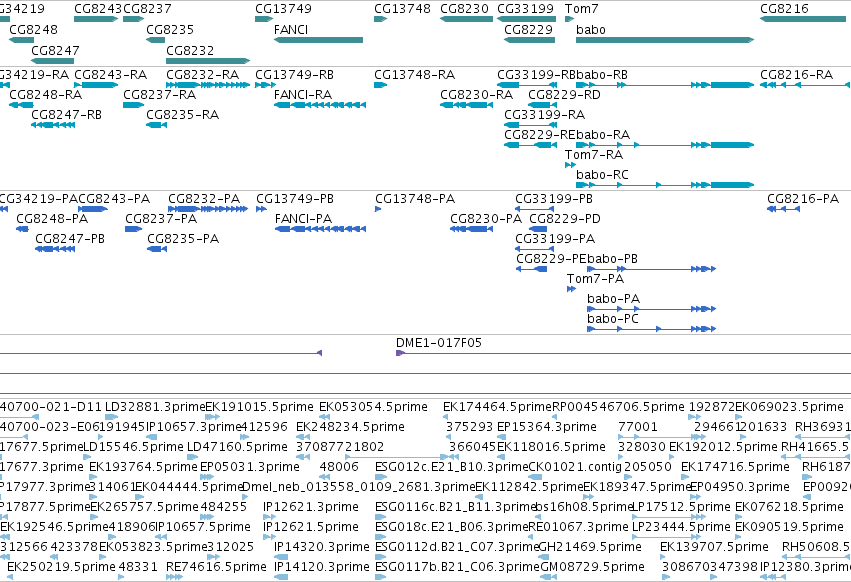Viewport: 851px width, 582px height.
Task: Select protein CG8229-PD
Action: pyautogui.click(x=565, y=219)
